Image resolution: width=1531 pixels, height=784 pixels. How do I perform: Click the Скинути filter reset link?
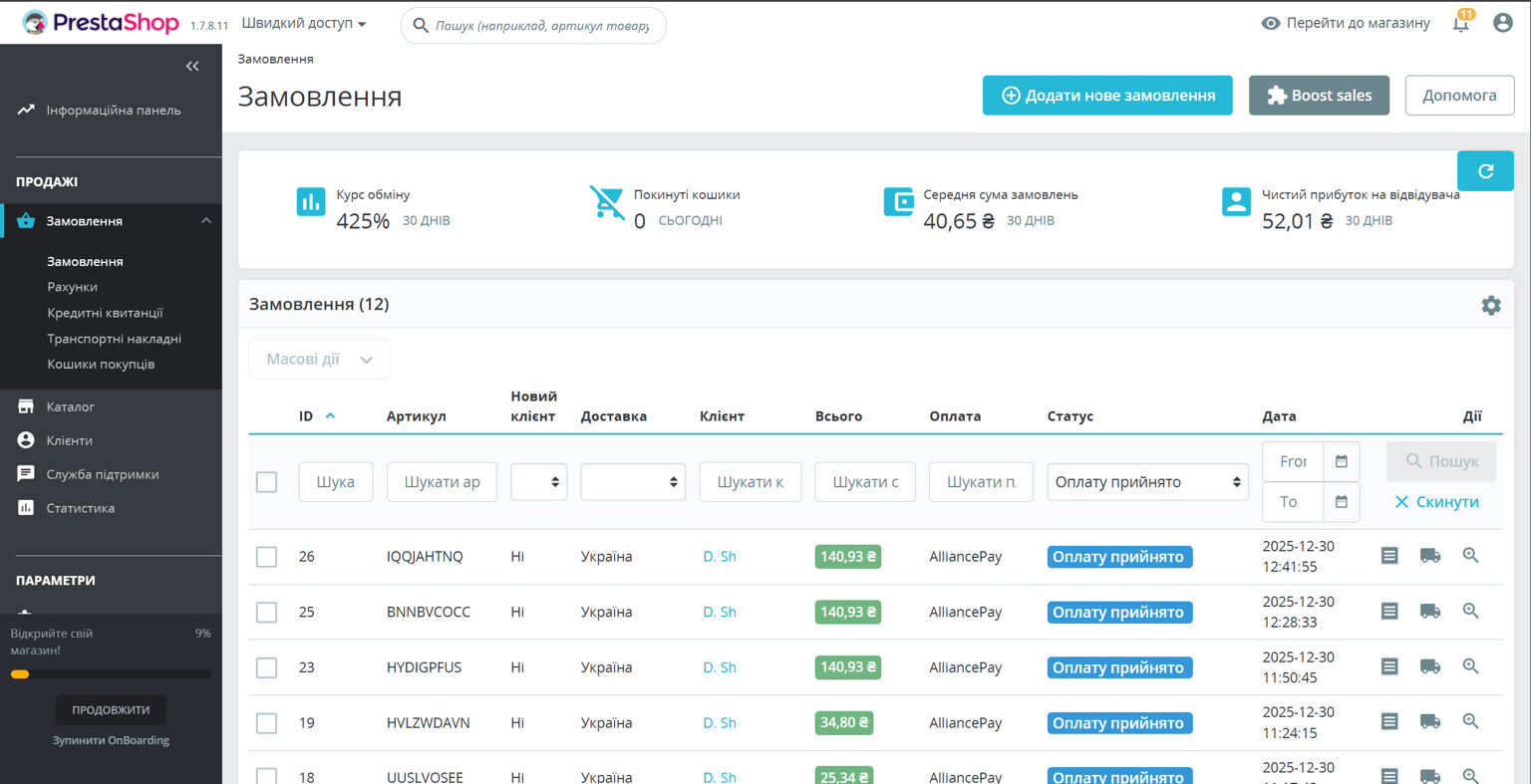point(1435,502)
